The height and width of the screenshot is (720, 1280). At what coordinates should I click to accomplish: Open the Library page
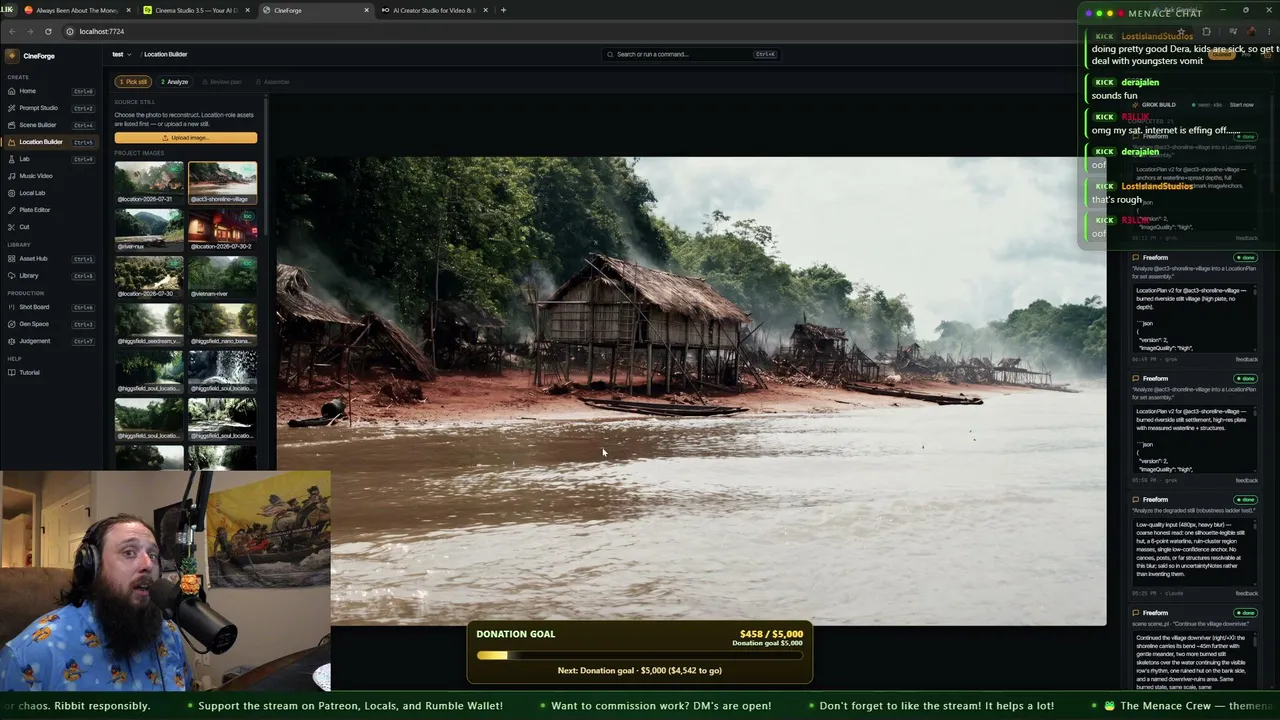point(50,276)
